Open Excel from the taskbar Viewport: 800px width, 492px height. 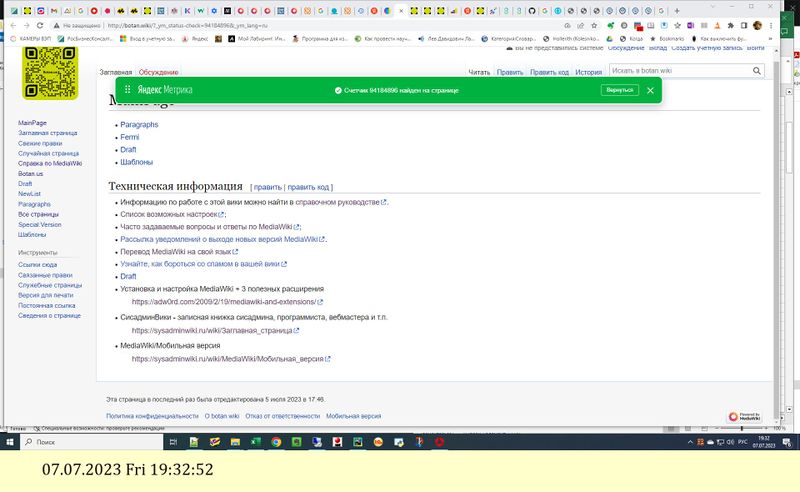tap(255, 442)
